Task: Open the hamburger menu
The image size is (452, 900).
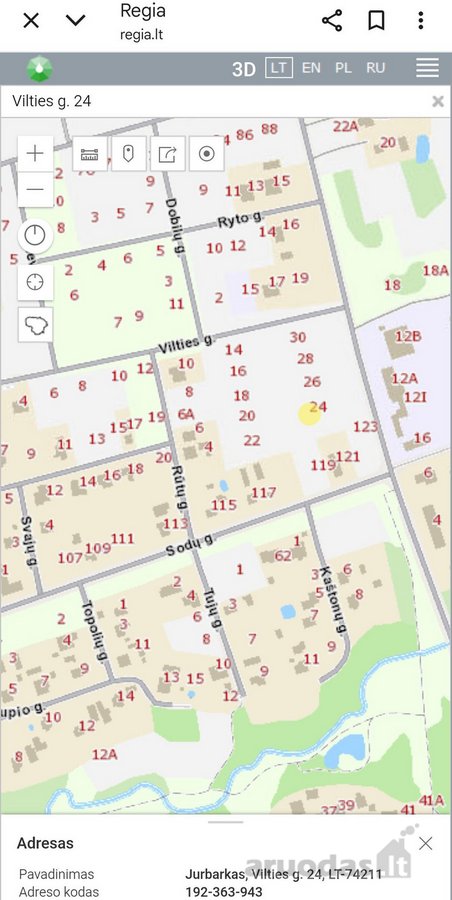Action: point(427,68)
